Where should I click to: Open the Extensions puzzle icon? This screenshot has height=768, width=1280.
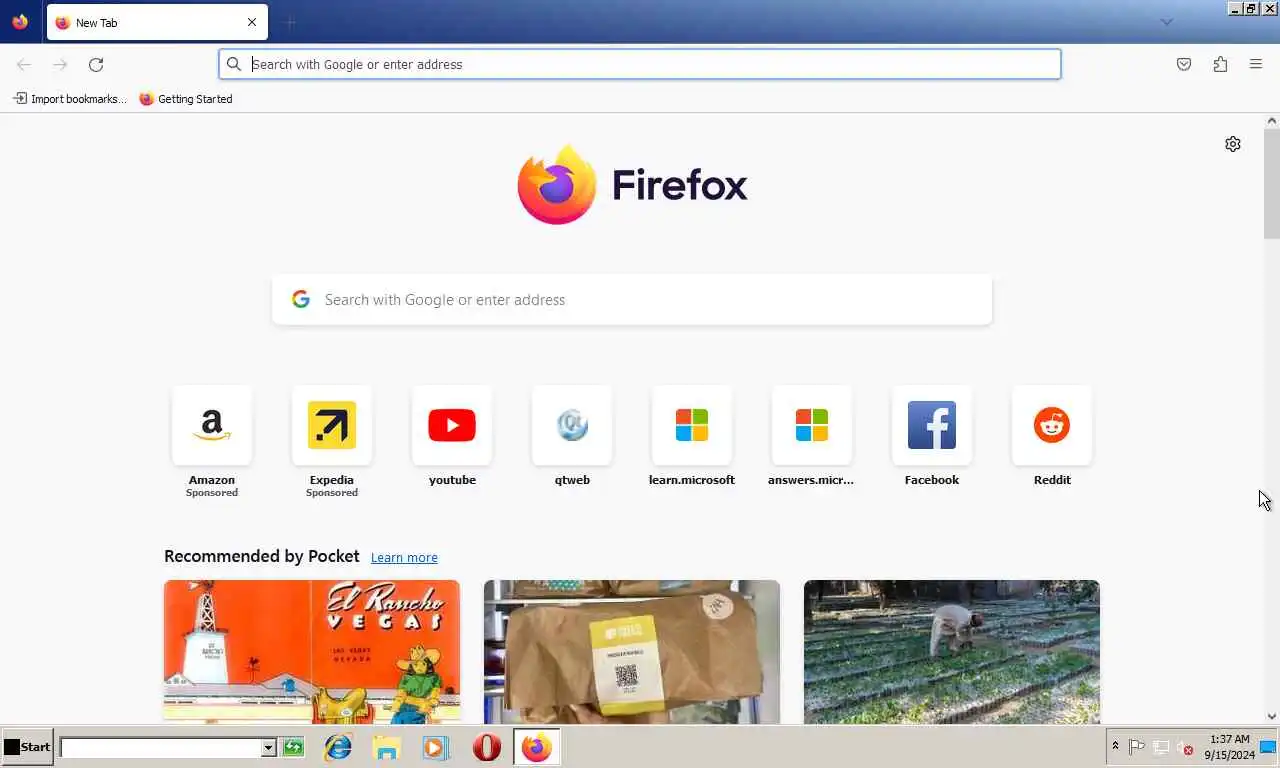tap(1220, 64)
